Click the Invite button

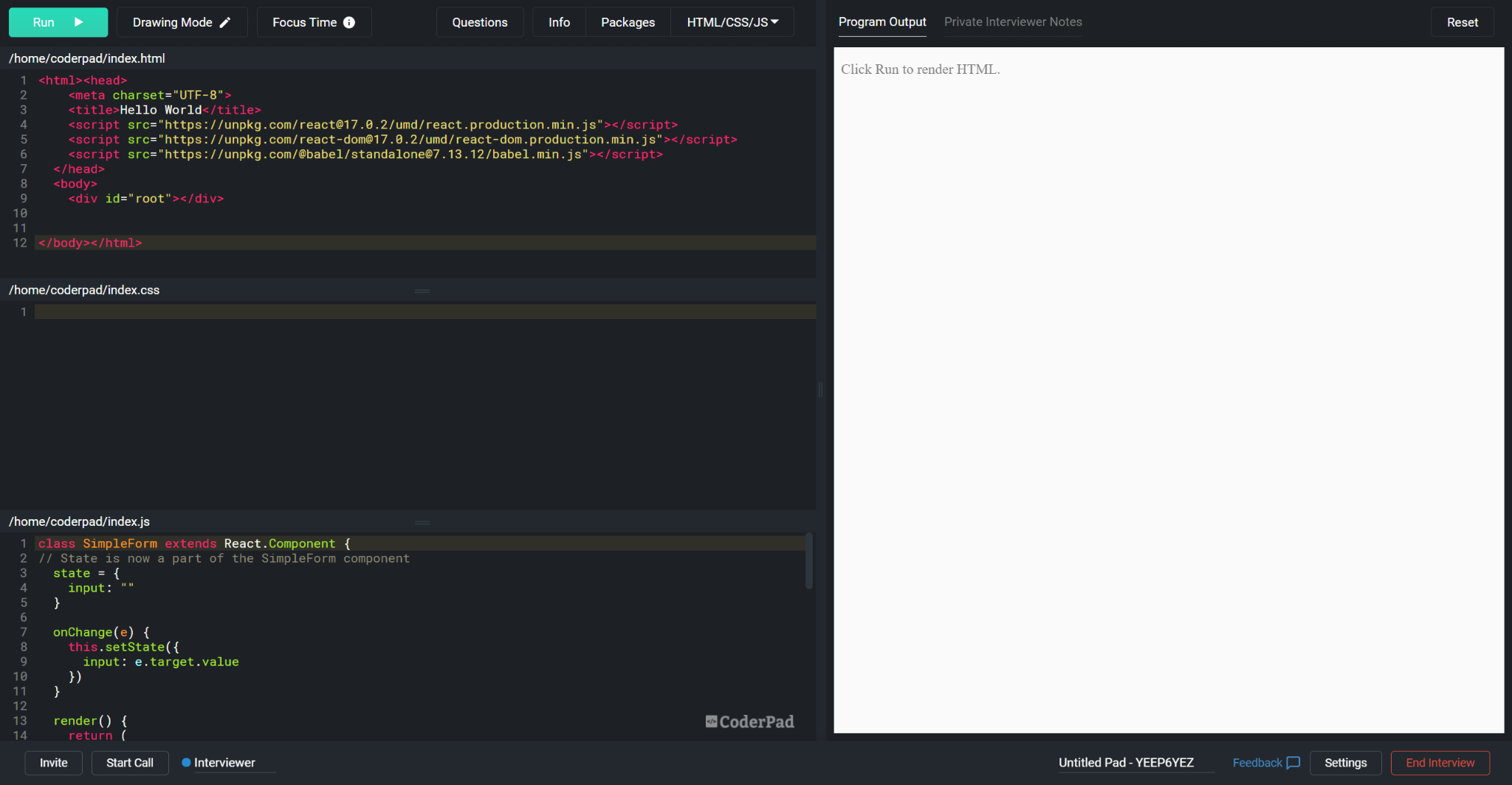(54, 762)
